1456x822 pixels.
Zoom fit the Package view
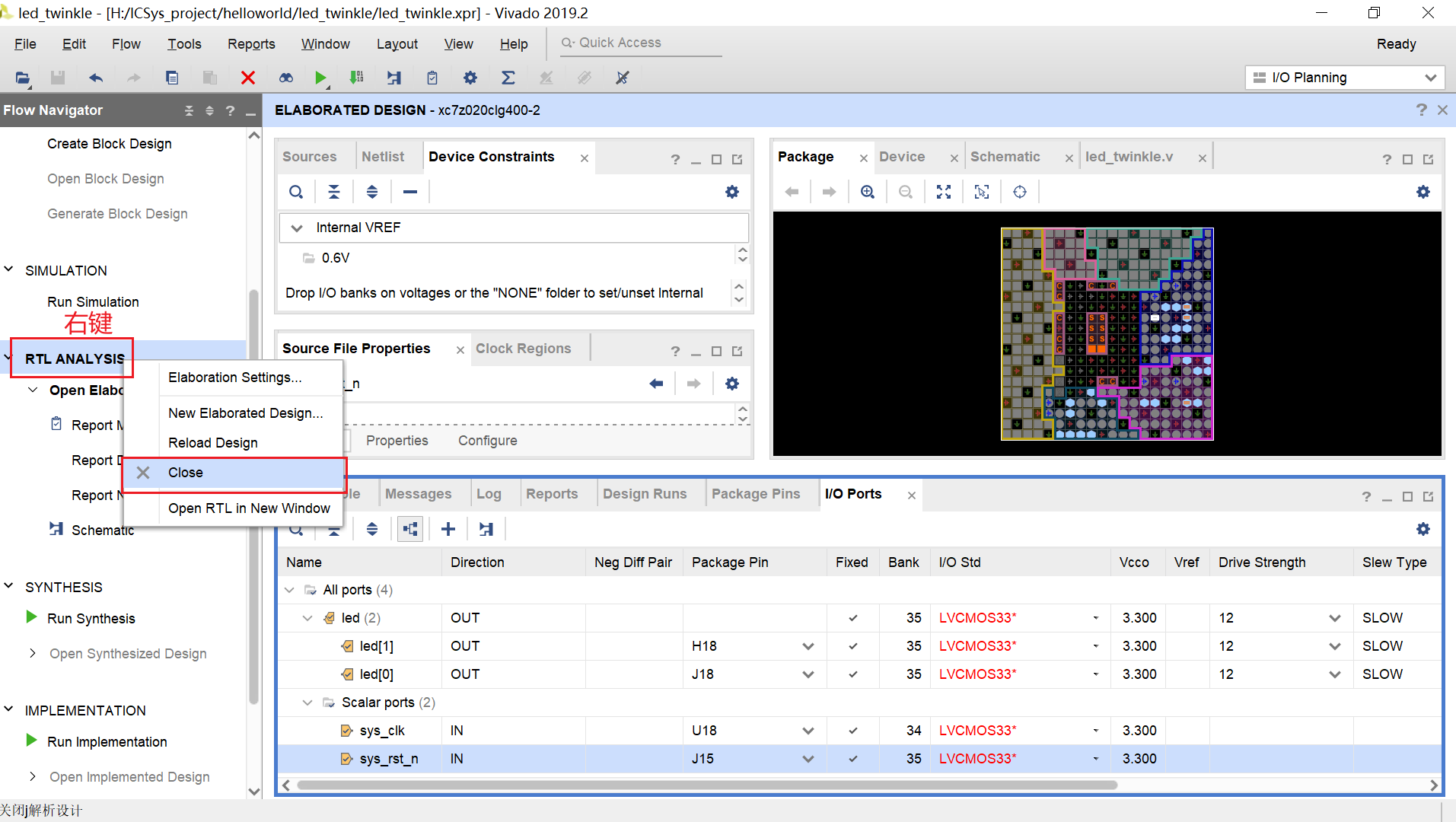point(944,192)
